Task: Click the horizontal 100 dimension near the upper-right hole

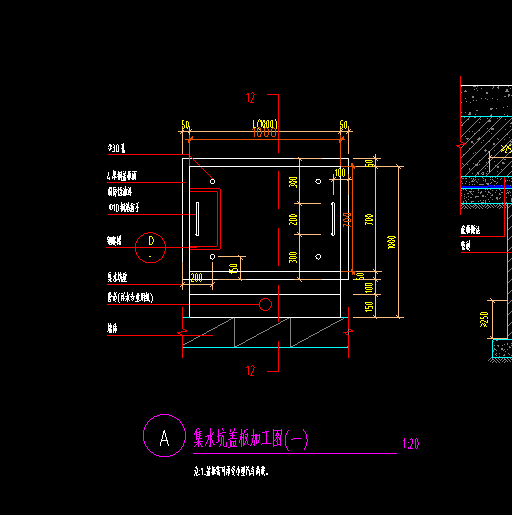Action: click(340, 173)
